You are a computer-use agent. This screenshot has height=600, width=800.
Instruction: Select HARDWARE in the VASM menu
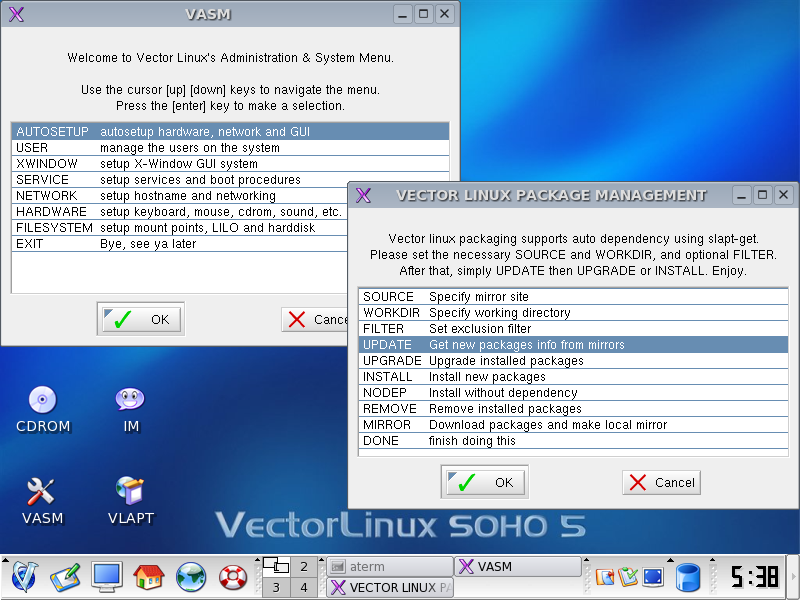(x=180, y=212)
